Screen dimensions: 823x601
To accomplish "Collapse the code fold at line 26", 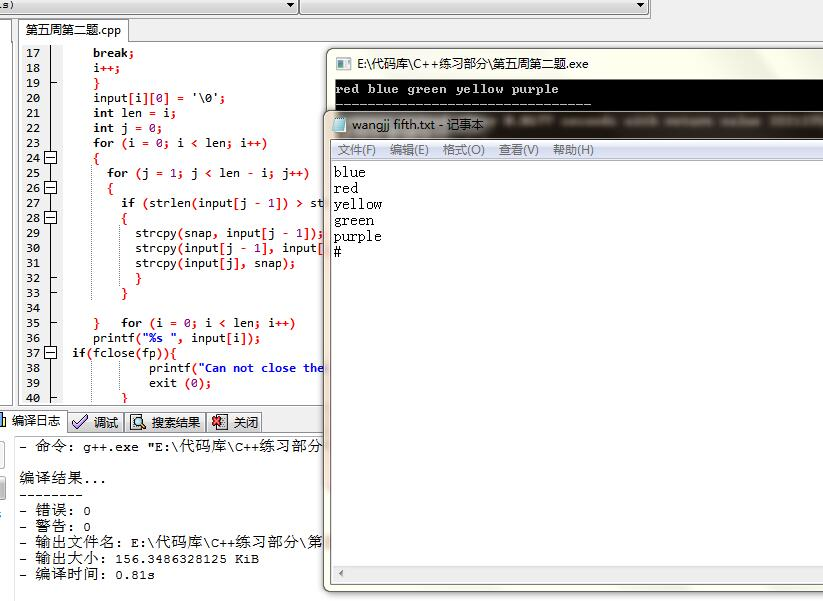I will point(50,187).
